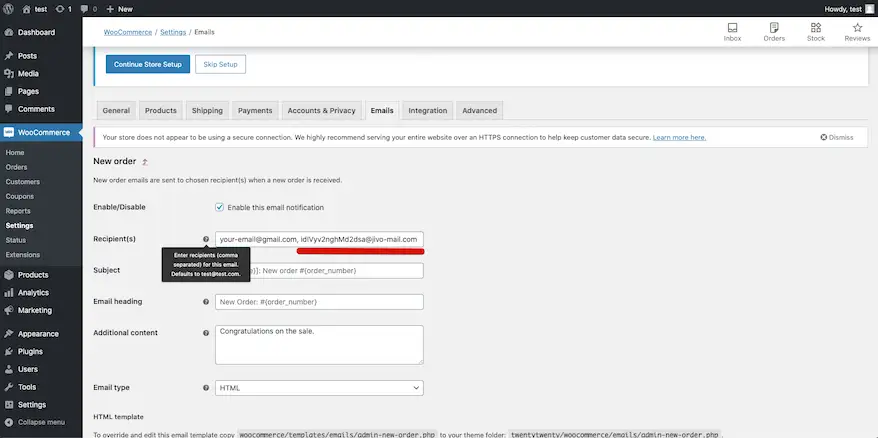Click the Email type help icon
Viewport: 878px width, 438px height.
click(x=206, y=388)
